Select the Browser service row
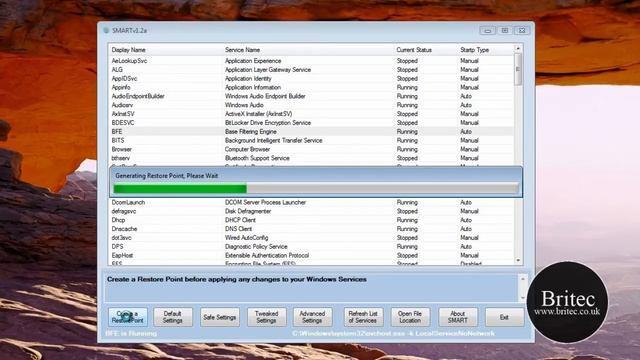Viewport: 640px width, 360px height. click(311, 149)
